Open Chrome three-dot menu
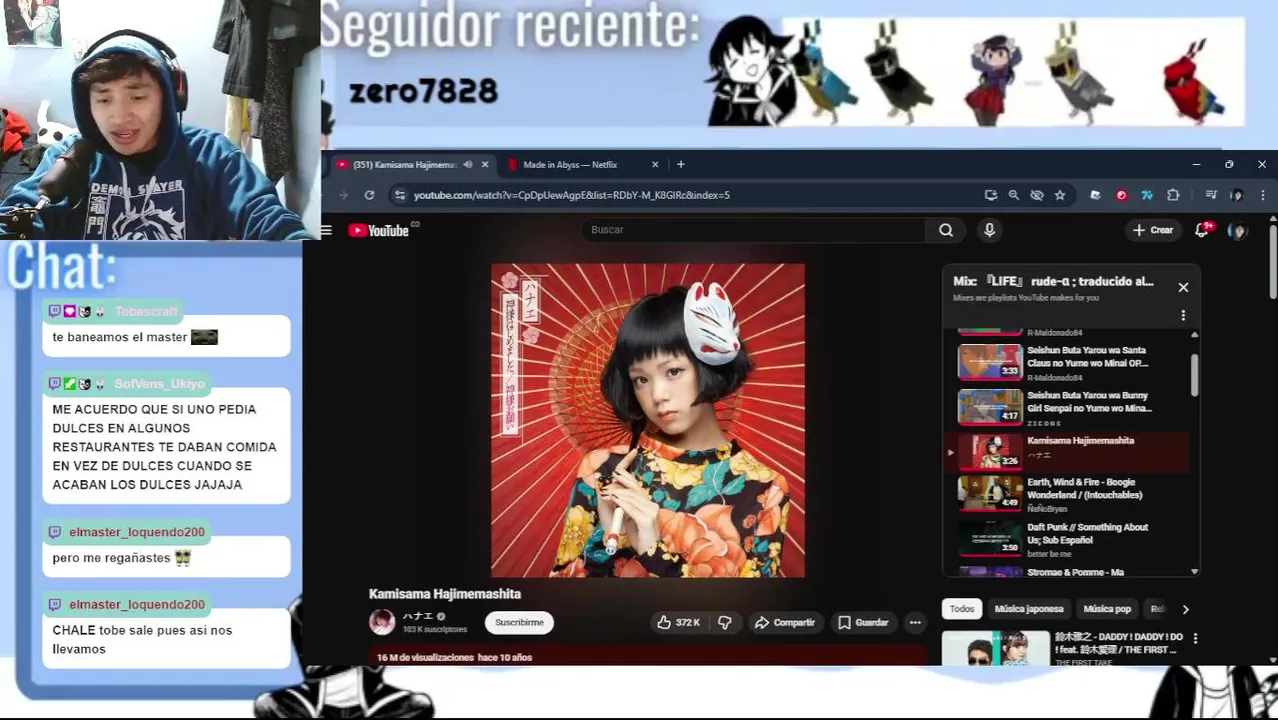Screen dimensions: 1278x720 click(1263, 195)
